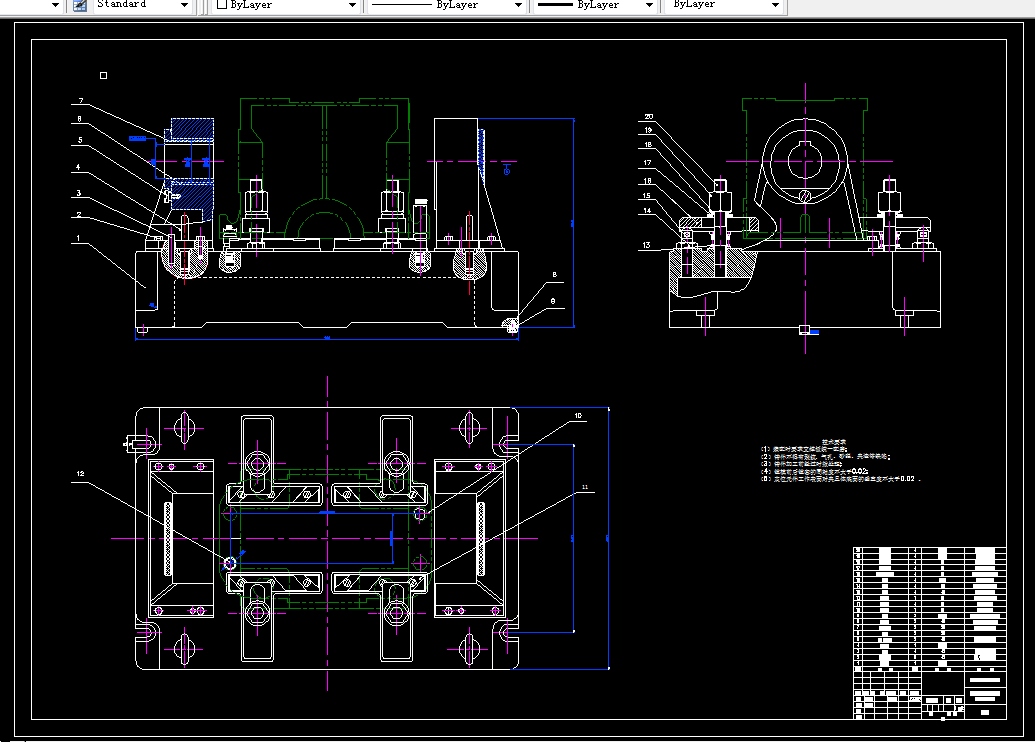Screen dimensions: 1035x742
Task: Open the ByLayer lineweight dropdown with thick line
Action: coord(595,5)
